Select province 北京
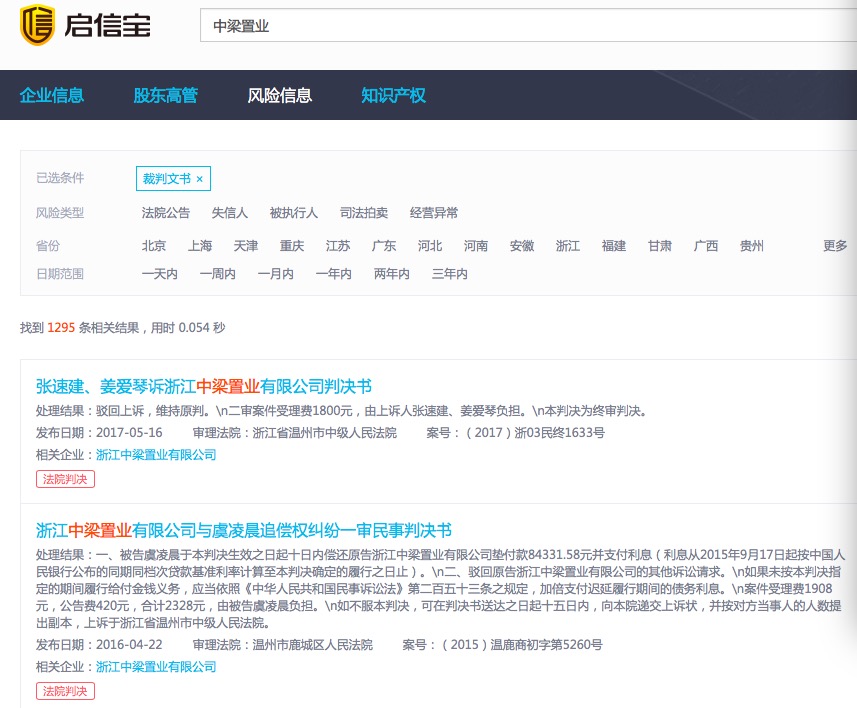Image resolution: width=857 pixels, height=708 pixels. (x=154, y=245)
